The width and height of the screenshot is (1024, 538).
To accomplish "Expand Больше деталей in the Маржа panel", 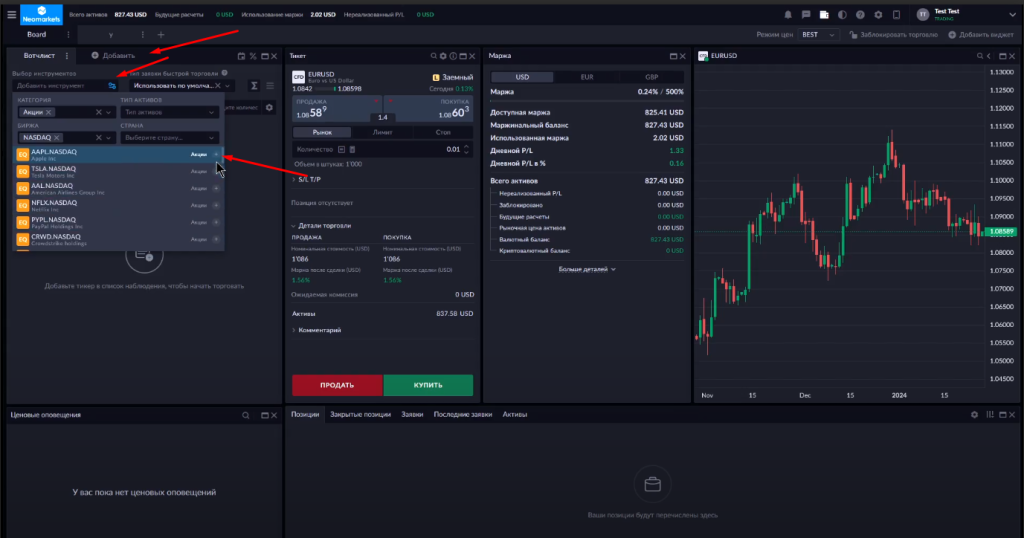I will click(586, 269).
